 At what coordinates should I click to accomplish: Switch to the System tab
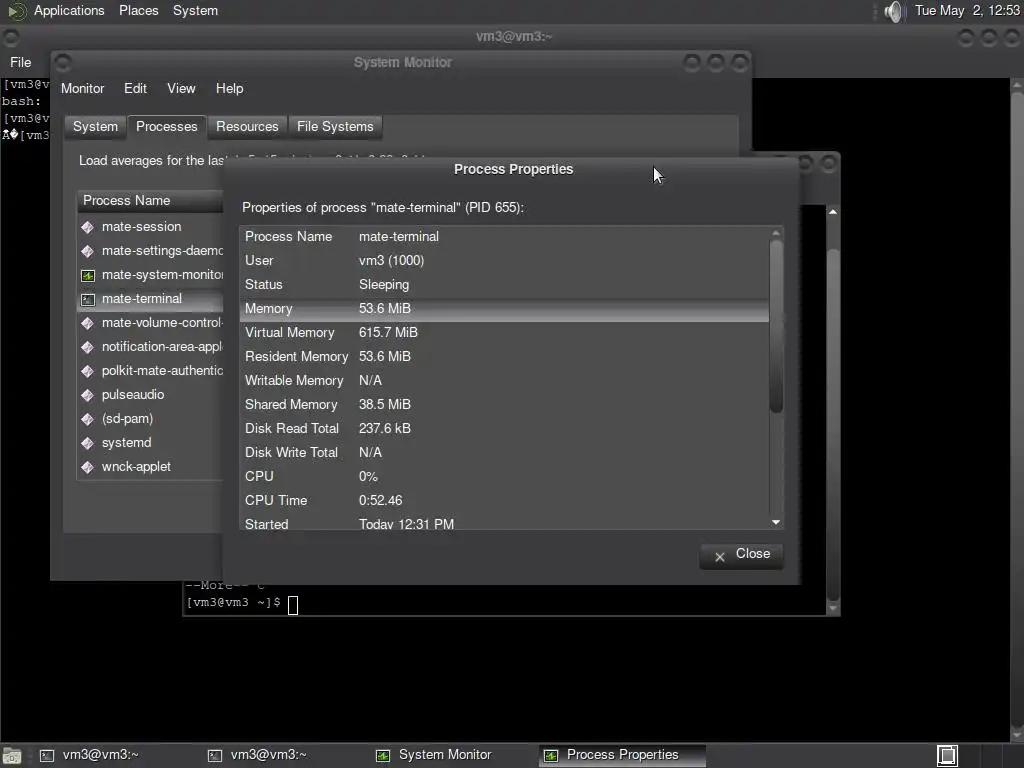pos(95,127)
